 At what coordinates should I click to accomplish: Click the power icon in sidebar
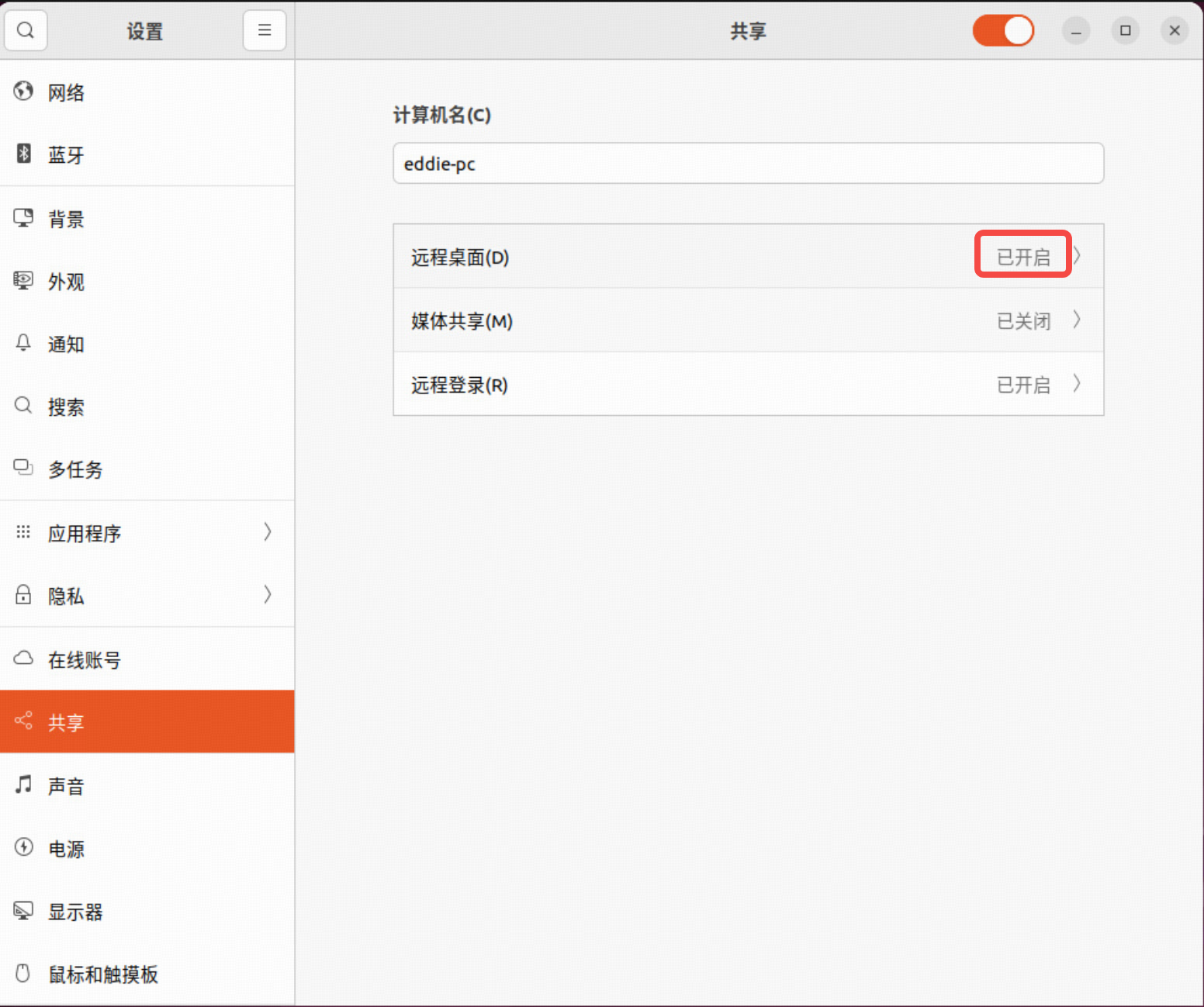point(24,847)
